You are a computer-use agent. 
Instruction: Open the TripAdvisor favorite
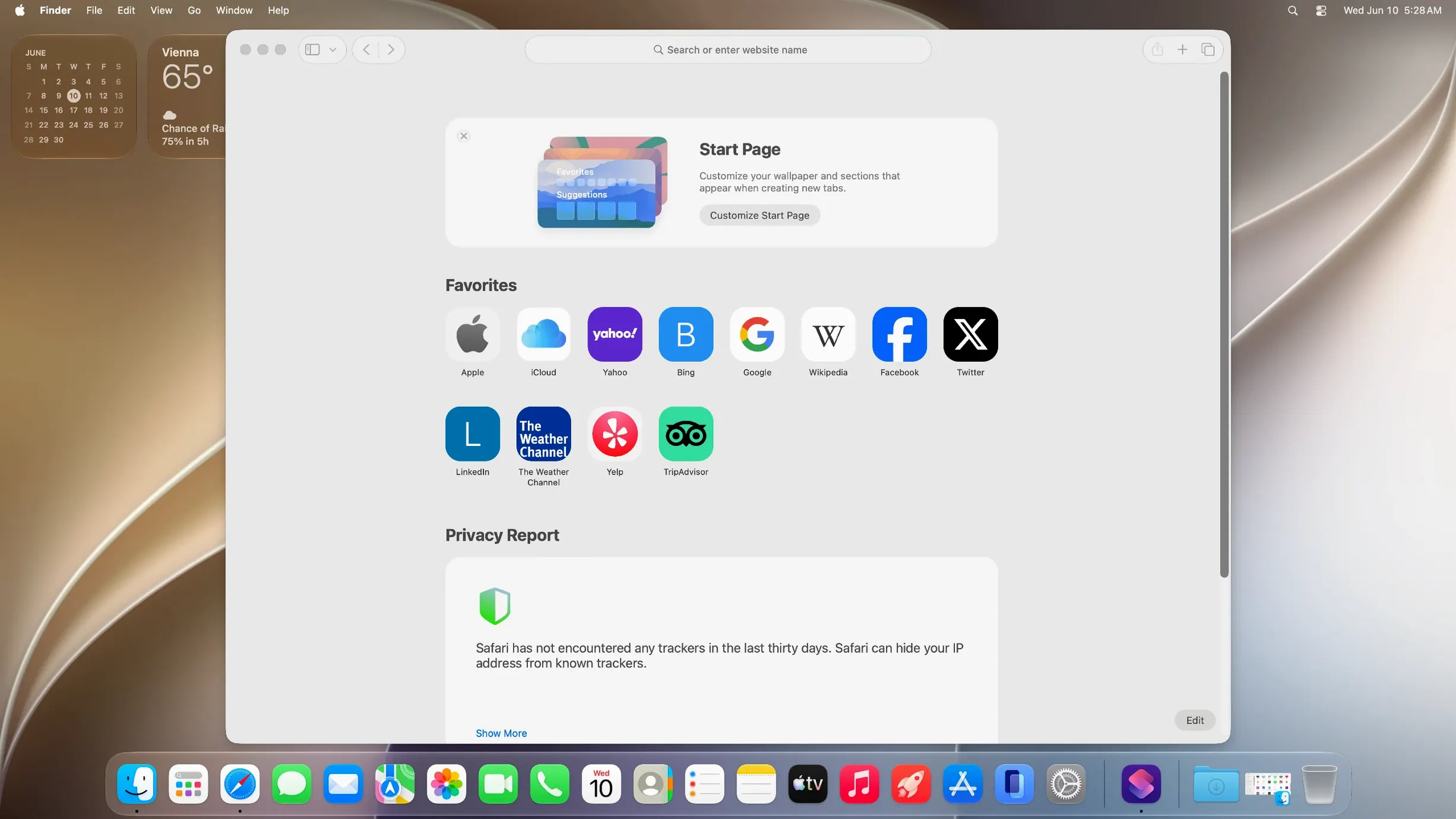click(x=686, y=434)
